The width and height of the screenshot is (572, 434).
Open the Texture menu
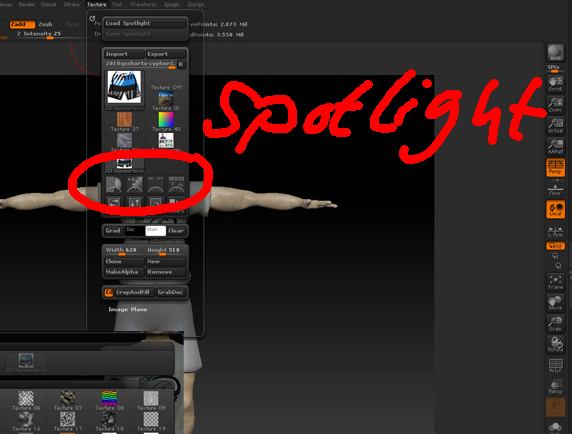pos(97,4)
